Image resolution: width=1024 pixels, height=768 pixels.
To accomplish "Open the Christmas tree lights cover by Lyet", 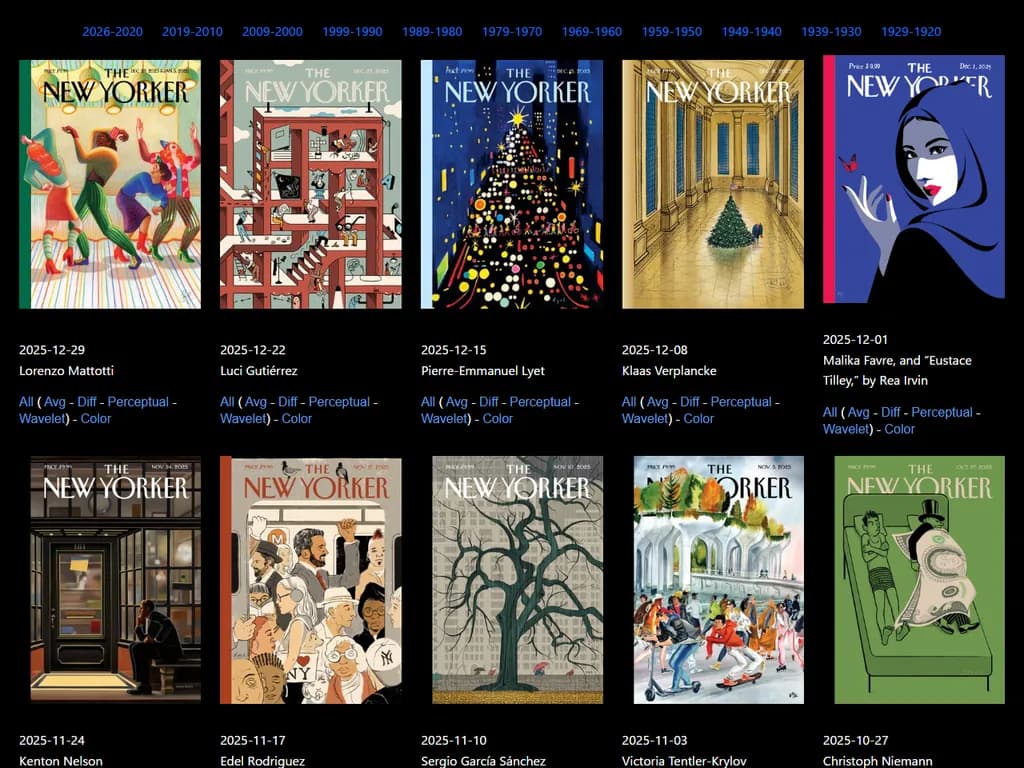I will tap(512, 184).
